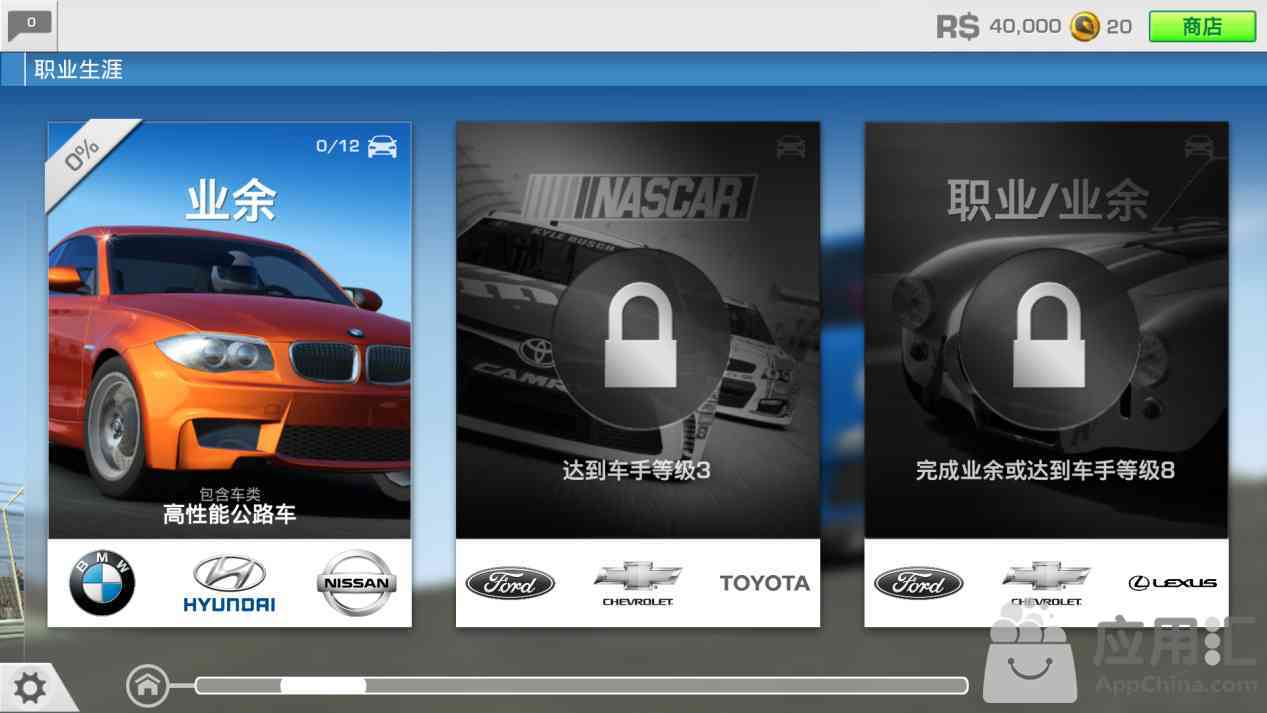Click the Ford logo in NASCAR card
The width and height of the screenshot is (1267, 713).
pyautogui.click(x=510, y=583)
